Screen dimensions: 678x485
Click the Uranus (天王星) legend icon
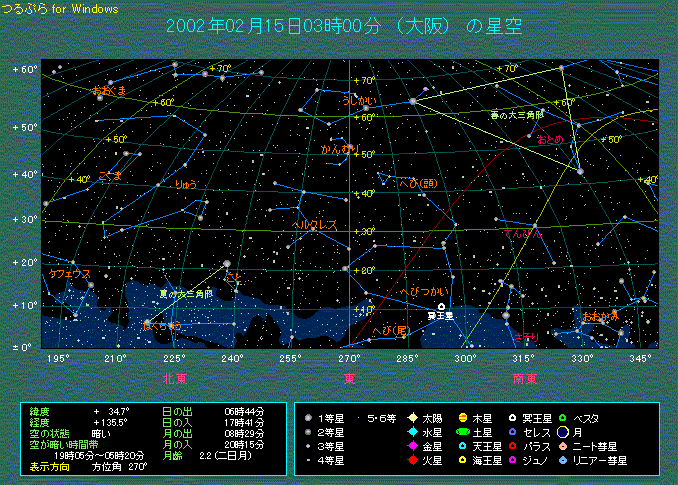463,446
